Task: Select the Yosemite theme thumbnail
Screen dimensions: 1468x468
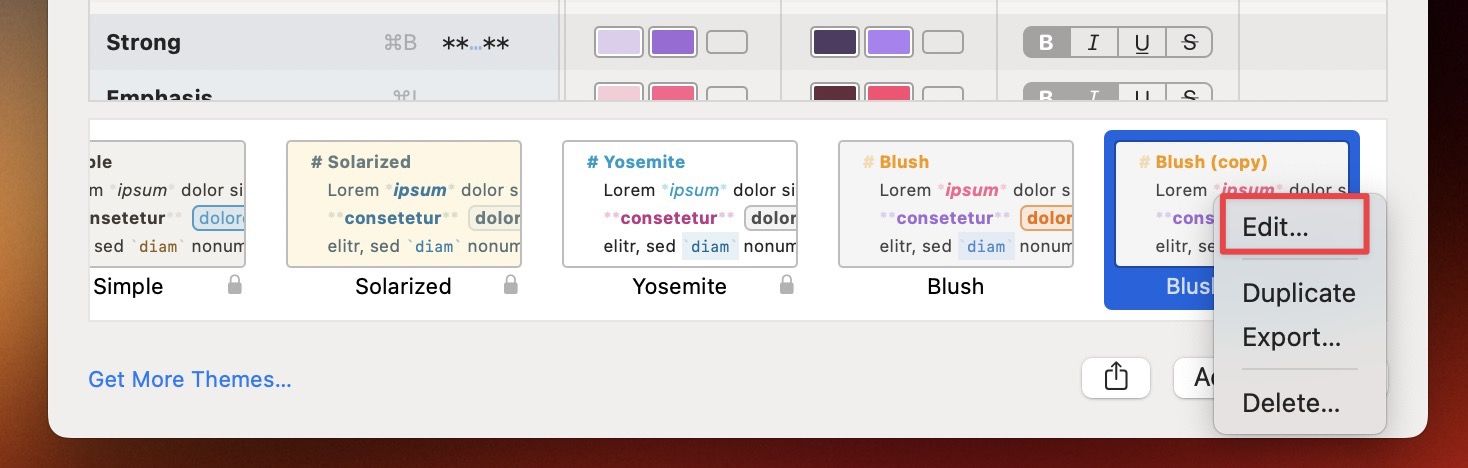Action: [680, 204]
